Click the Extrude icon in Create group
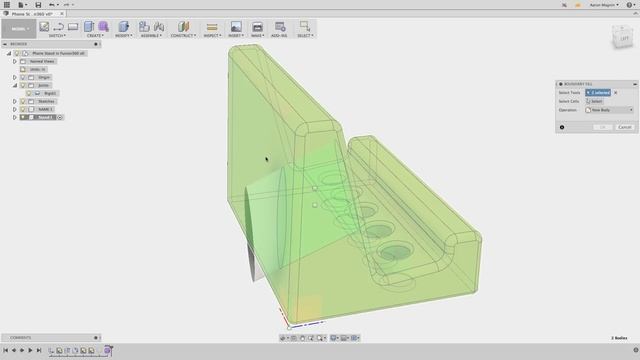The height and width of the screenshot is (360, 640). [x=89, y=27]
